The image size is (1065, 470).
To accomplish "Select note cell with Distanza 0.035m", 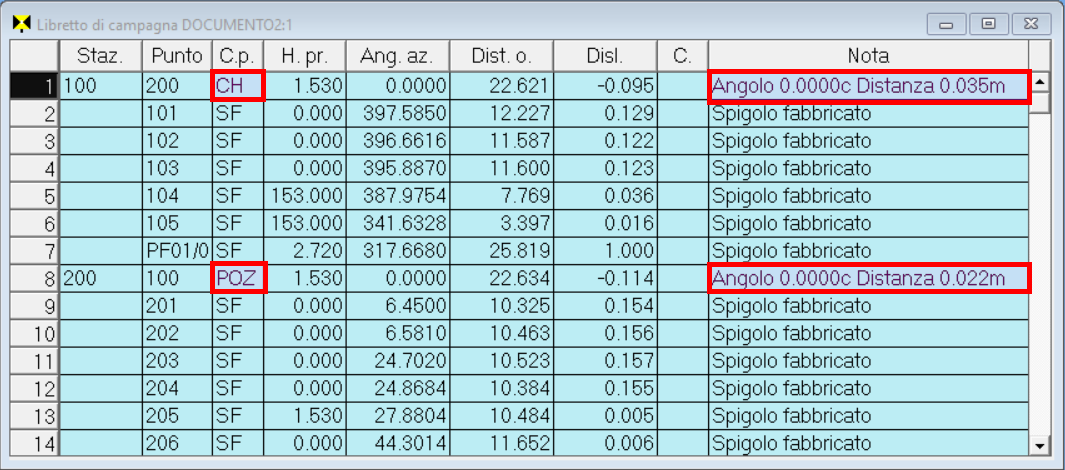I will (868, 87).
